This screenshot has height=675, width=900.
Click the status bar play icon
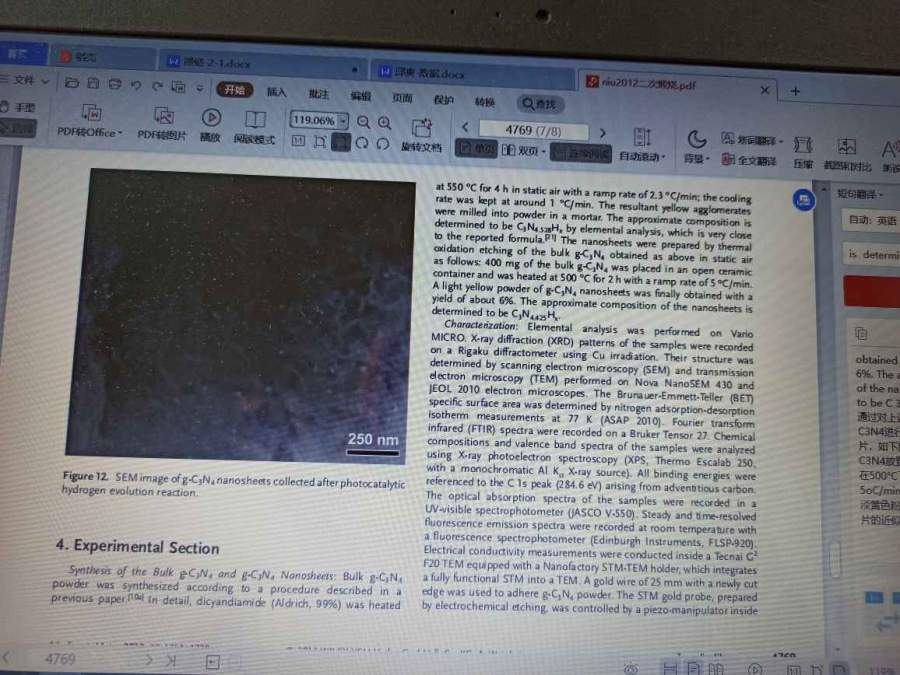point(755,670)
